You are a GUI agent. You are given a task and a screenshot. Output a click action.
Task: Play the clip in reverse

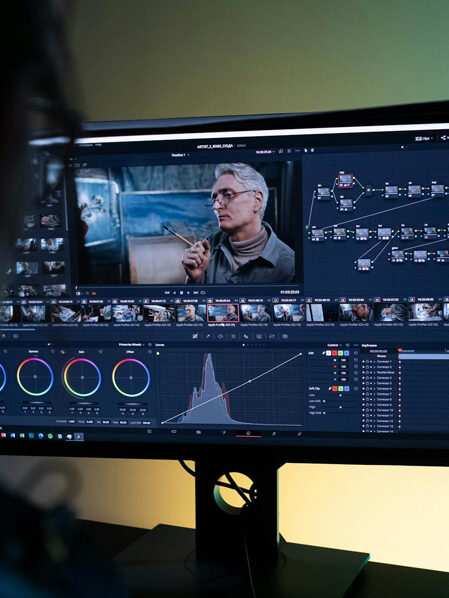(x=175, y=293)
